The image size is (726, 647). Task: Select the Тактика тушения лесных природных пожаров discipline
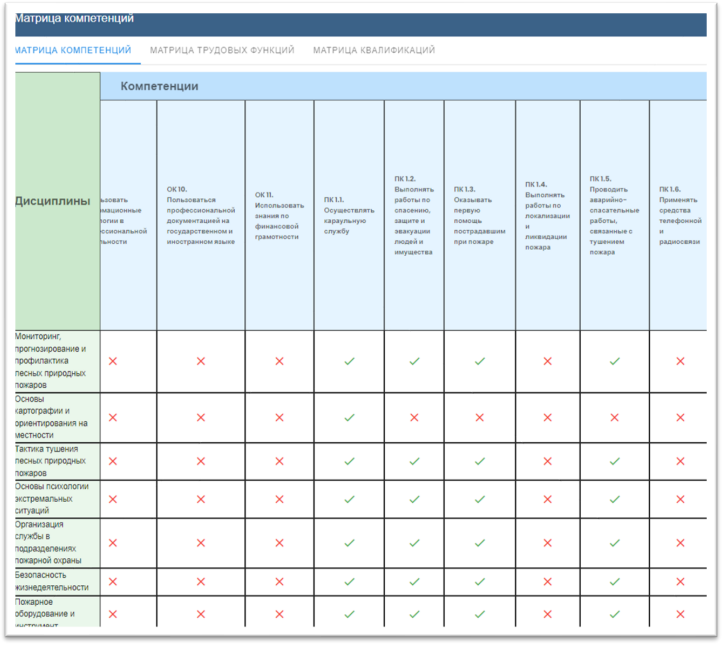pos(57,461)
